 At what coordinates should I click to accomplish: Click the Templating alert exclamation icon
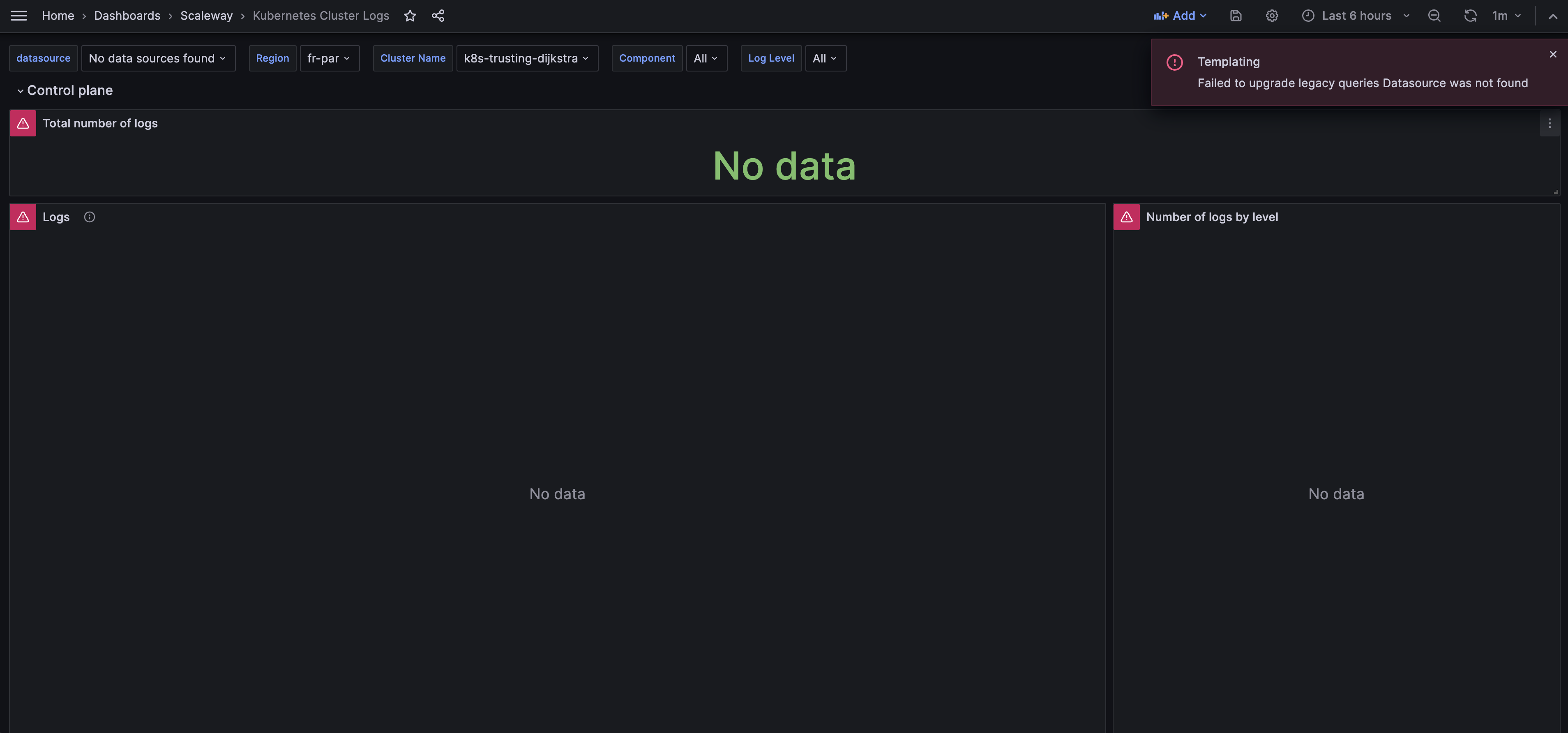[1174, 62]
